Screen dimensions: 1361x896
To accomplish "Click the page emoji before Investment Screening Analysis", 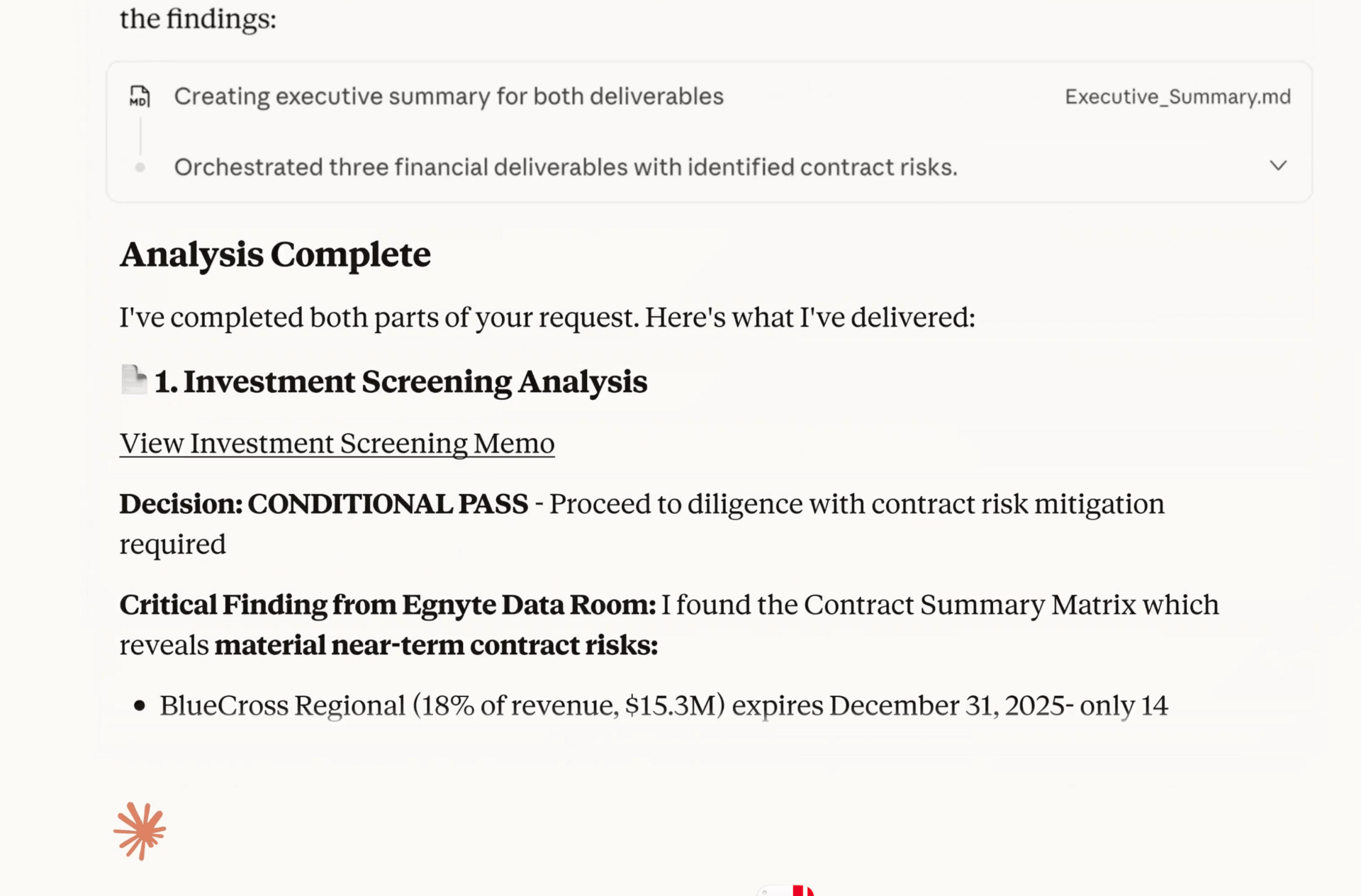I will click(x=133, y=380).
